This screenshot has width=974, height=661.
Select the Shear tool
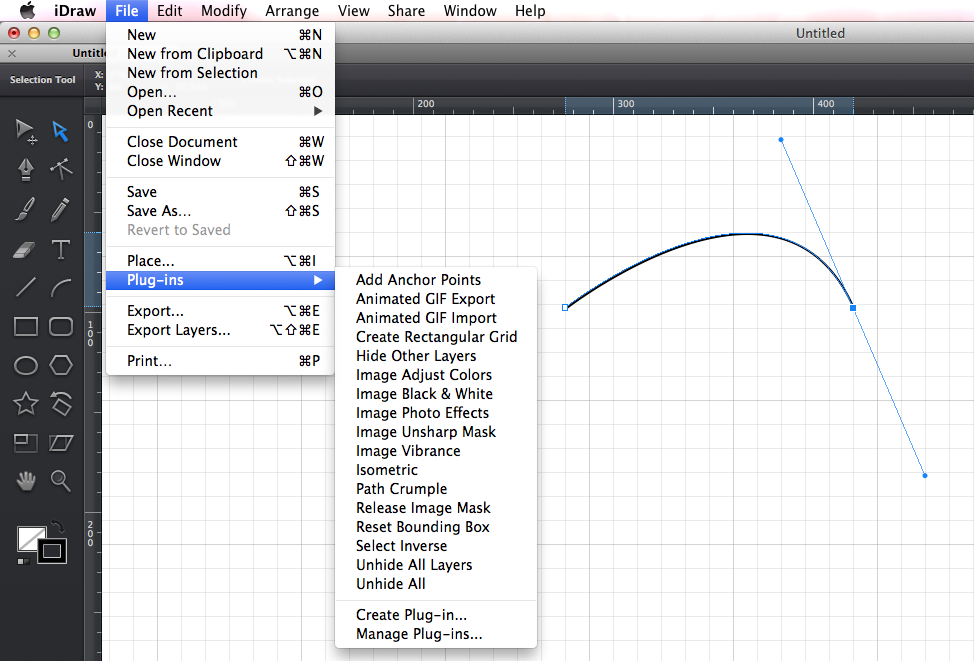coord(60,442)
